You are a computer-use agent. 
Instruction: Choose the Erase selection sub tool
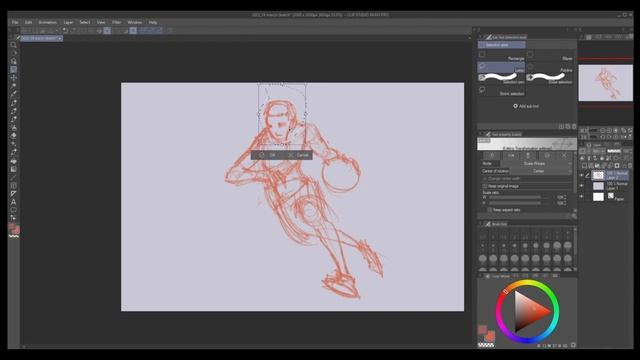550,79
